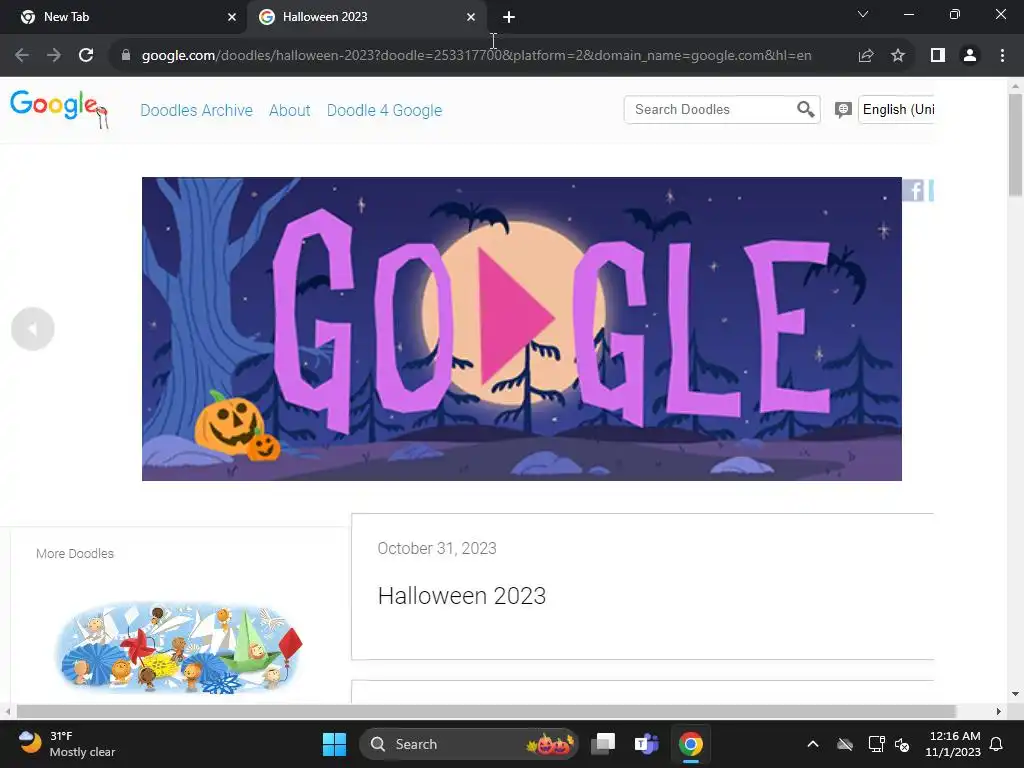1024x768 pixels.
Task: Open the English language dropdown
Action: click(896, 110)
